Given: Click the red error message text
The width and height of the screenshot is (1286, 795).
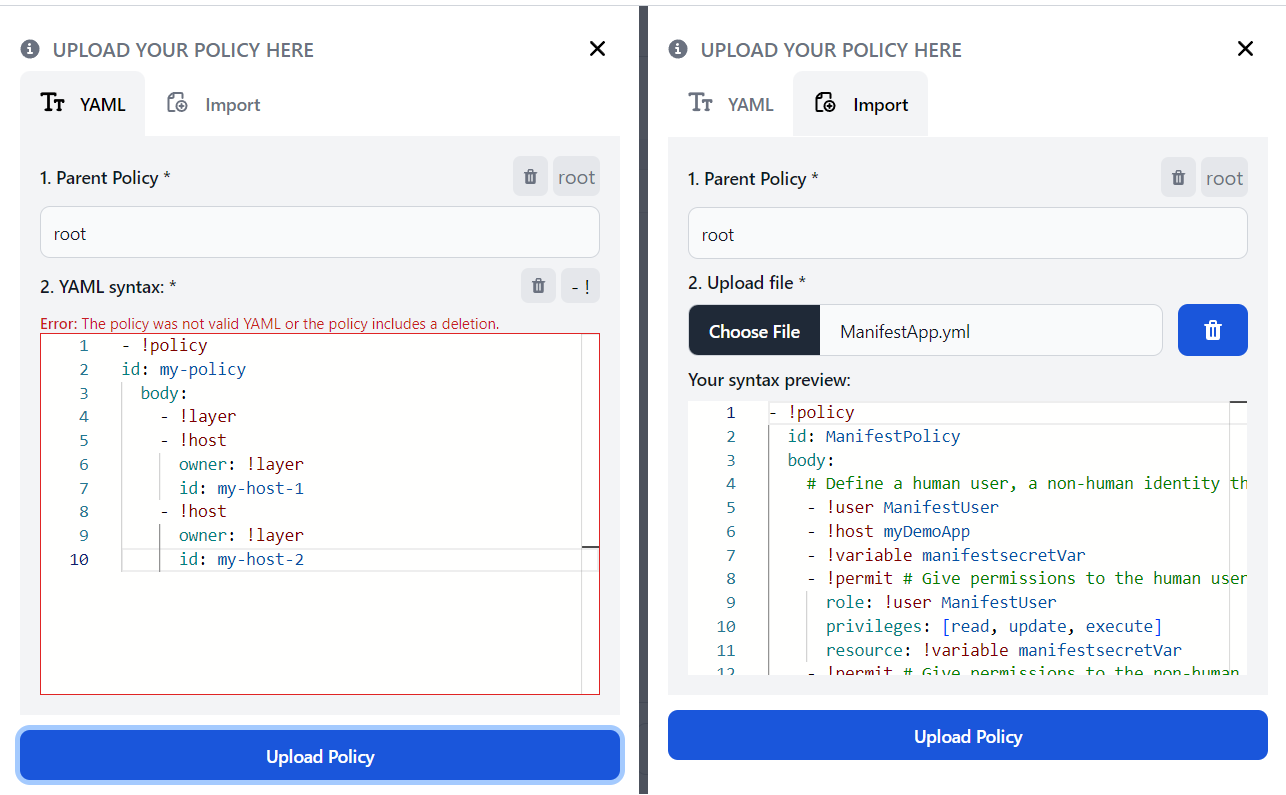Looking at the screenshot, I should click(270, 324).
